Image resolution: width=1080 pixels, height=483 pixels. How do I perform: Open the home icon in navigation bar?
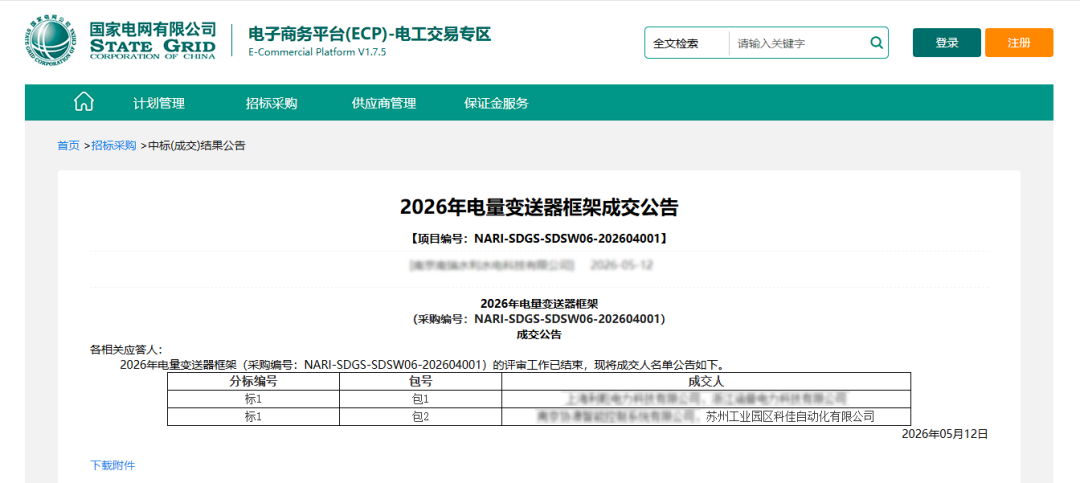point(83,103)
